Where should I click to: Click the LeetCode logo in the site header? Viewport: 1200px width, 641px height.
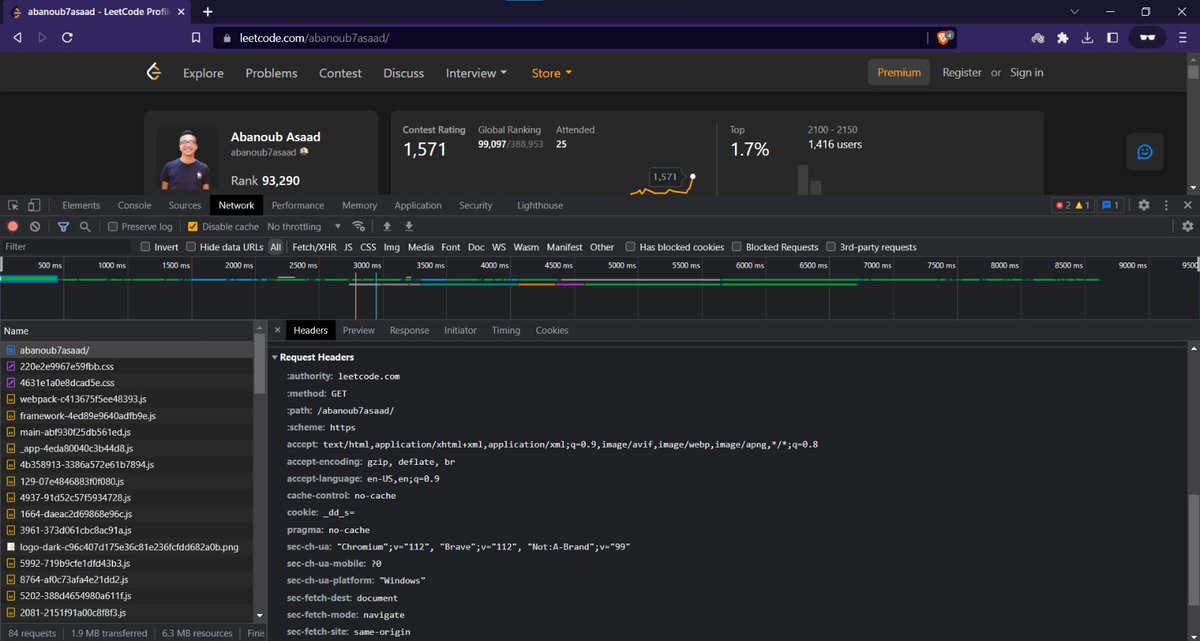pyautogui.click(x=153, y=72)
